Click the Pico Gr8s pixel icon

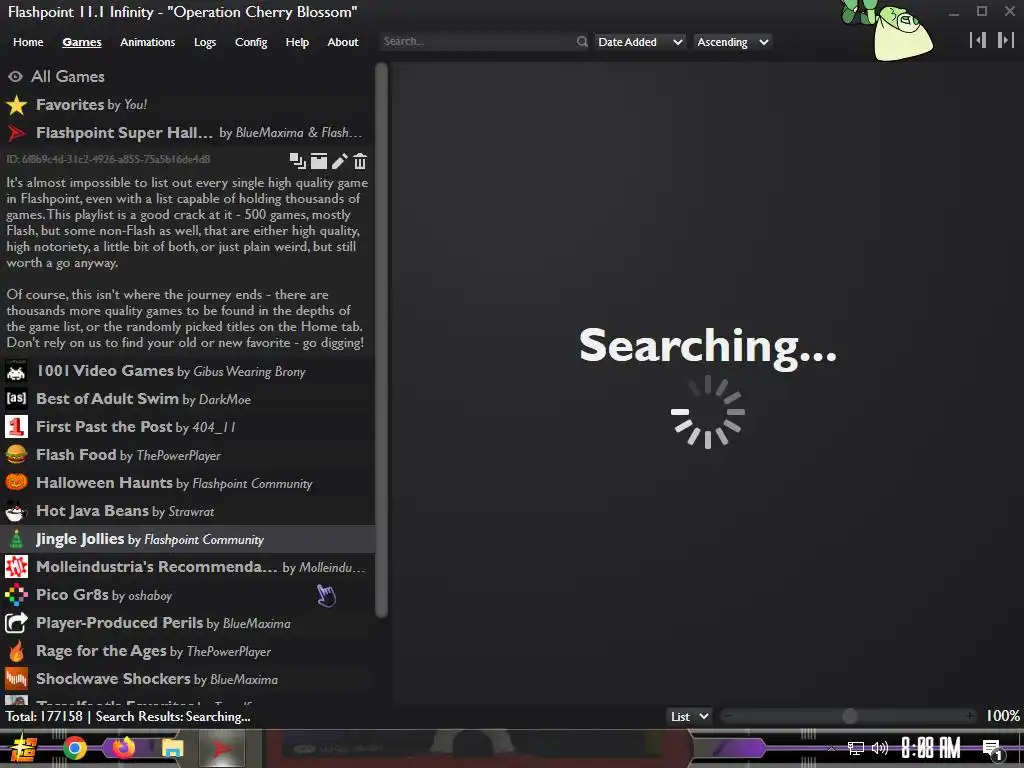click(16, 595)
